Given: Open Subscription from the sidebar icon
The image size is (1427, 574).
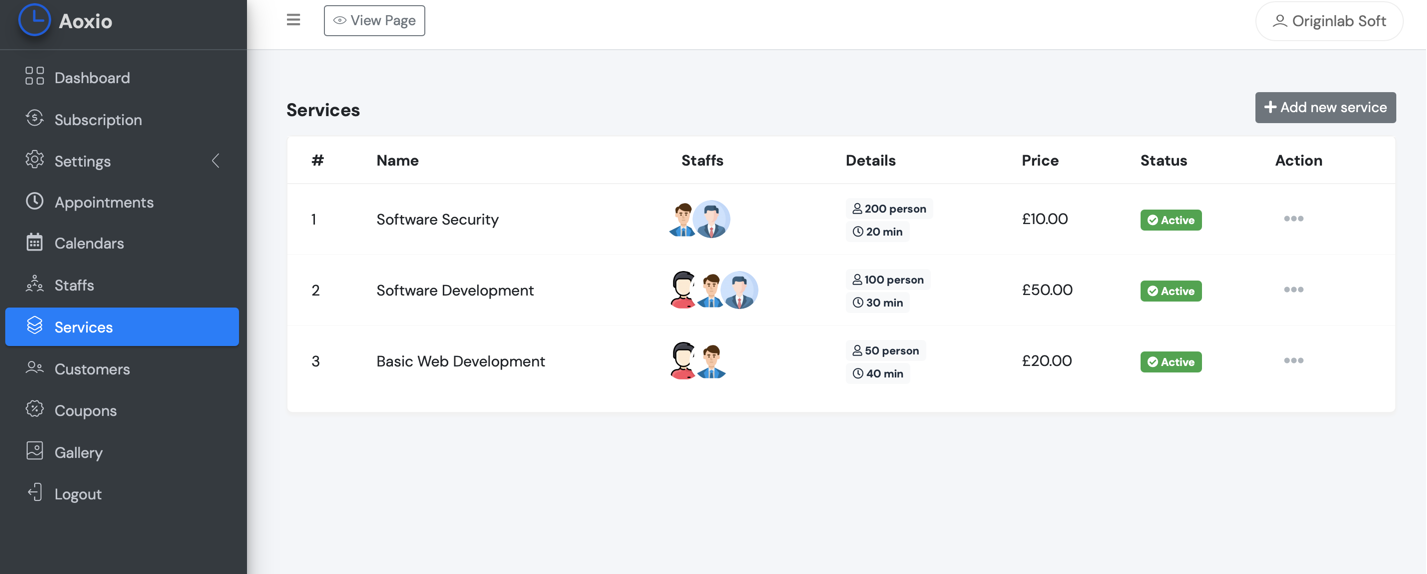Looking at the screenshot, I should point(35,119).
